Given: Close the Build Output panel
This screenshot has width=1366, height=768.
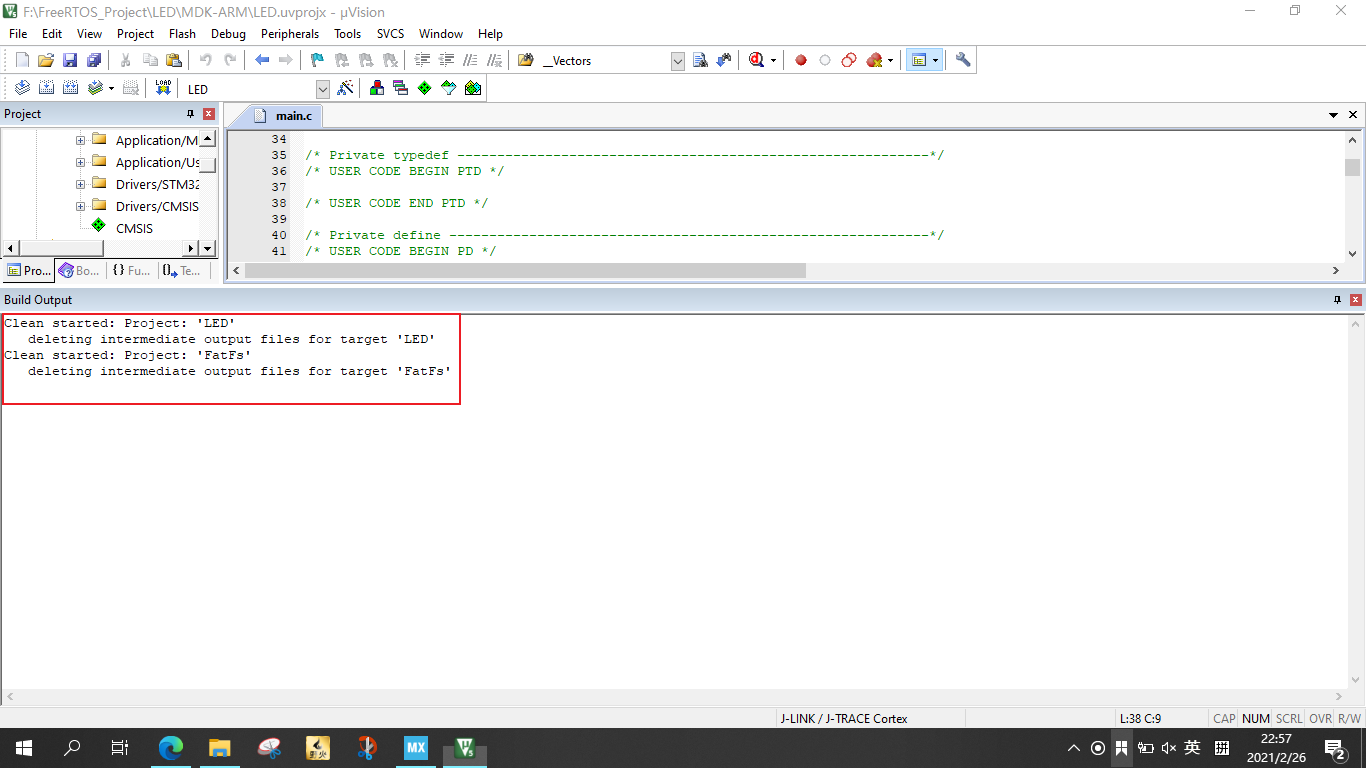Looking at the screenshot, I should (1356, 300).
